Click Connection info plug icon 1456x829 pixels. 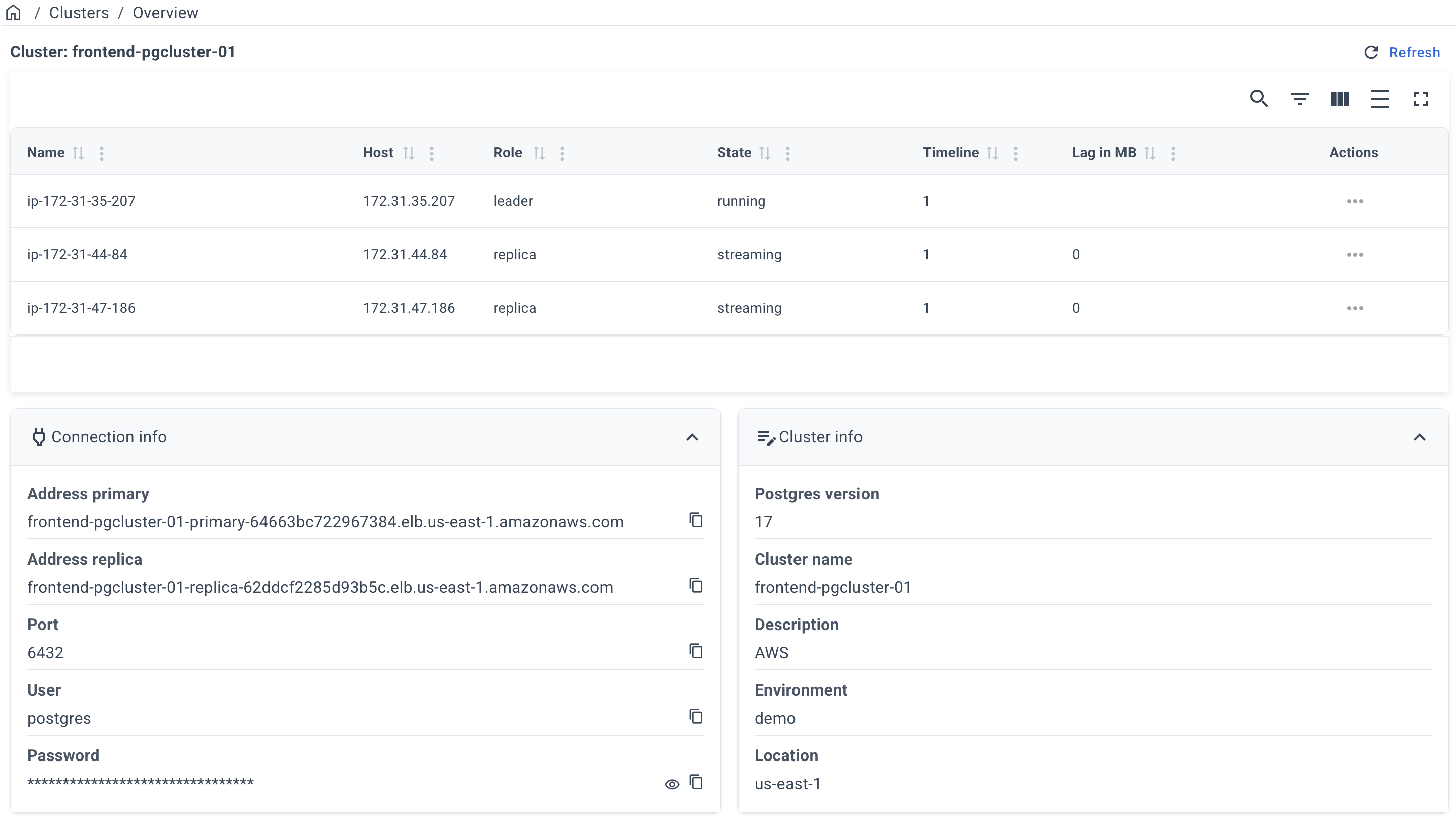(39, 437)
